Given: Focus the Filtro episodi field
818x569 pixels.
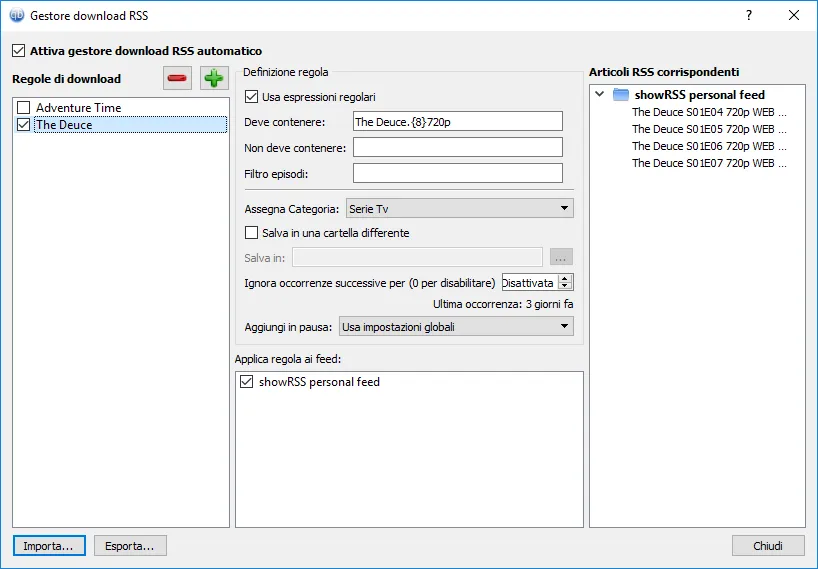Looking at the screenshot, I should (458, 173).
